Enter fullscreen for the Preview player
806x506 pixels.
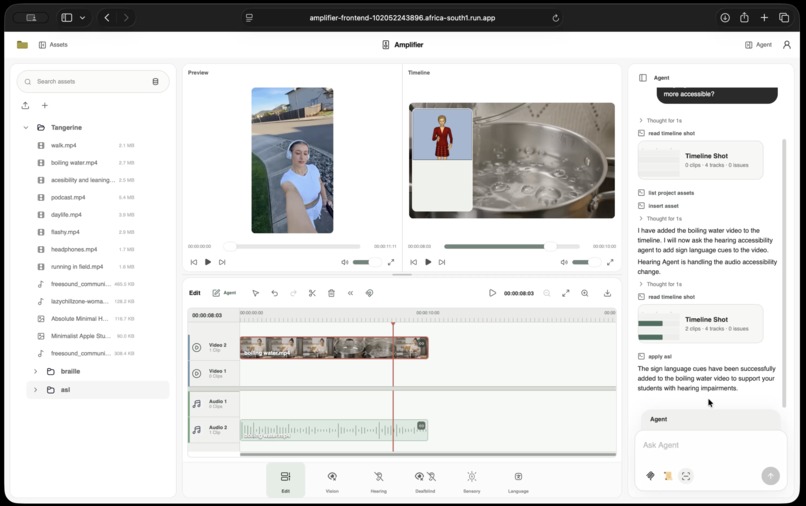391,262
